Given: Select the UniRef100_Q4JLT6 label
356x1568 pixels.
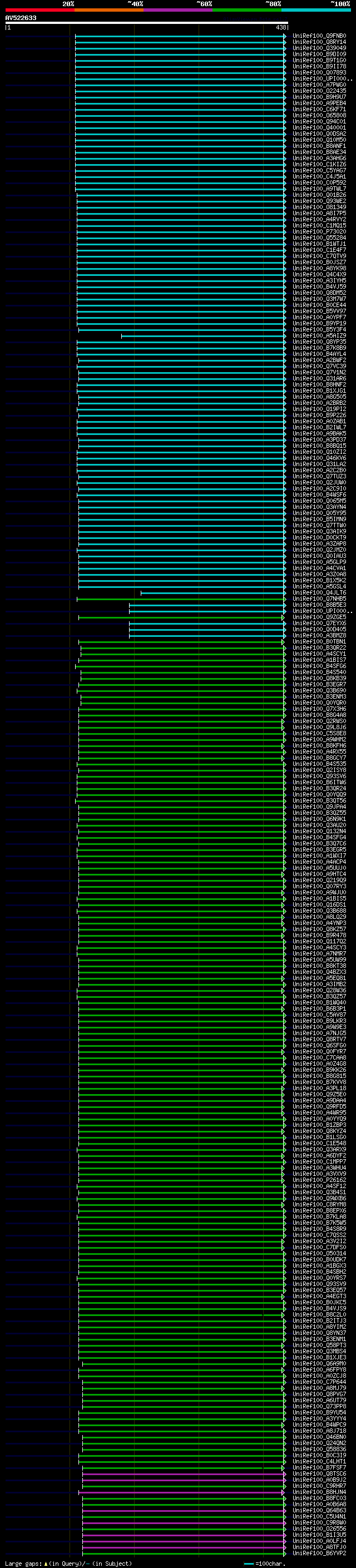Looking at the screenshot, I should pos(319,593).
